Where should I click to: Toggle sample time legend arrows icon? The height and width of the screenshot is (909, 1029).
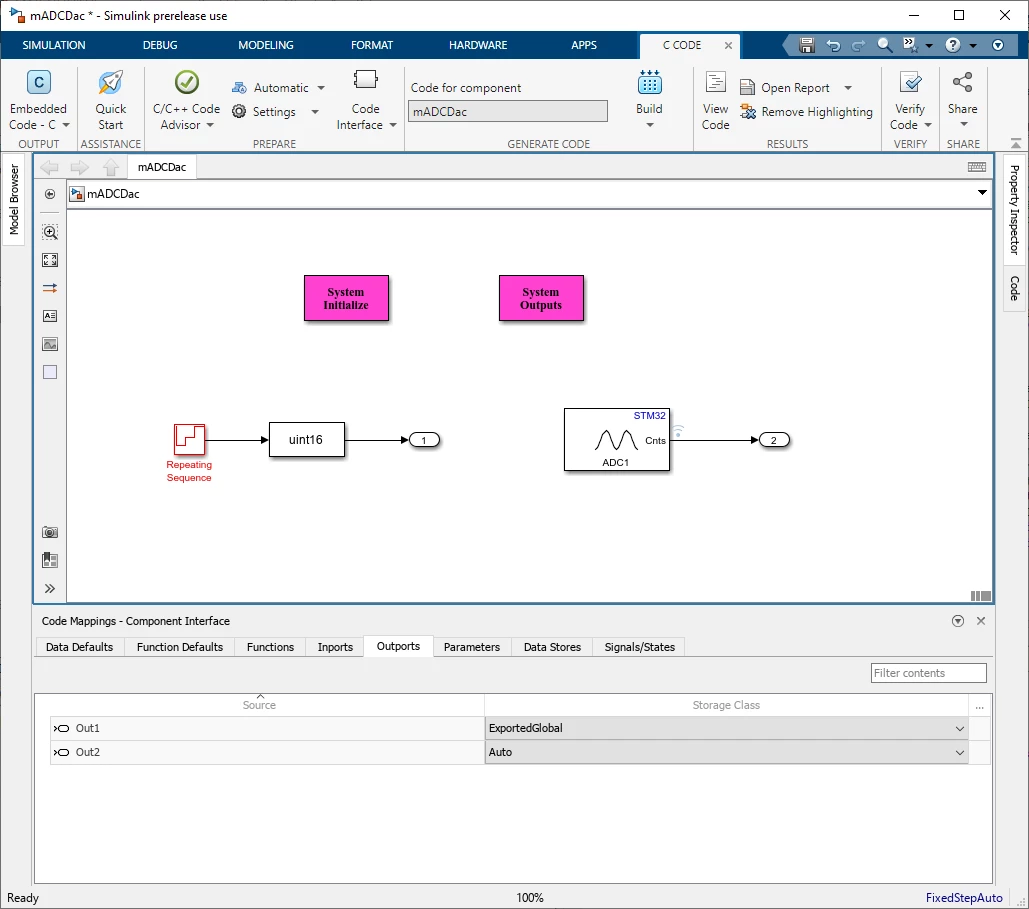50,288
